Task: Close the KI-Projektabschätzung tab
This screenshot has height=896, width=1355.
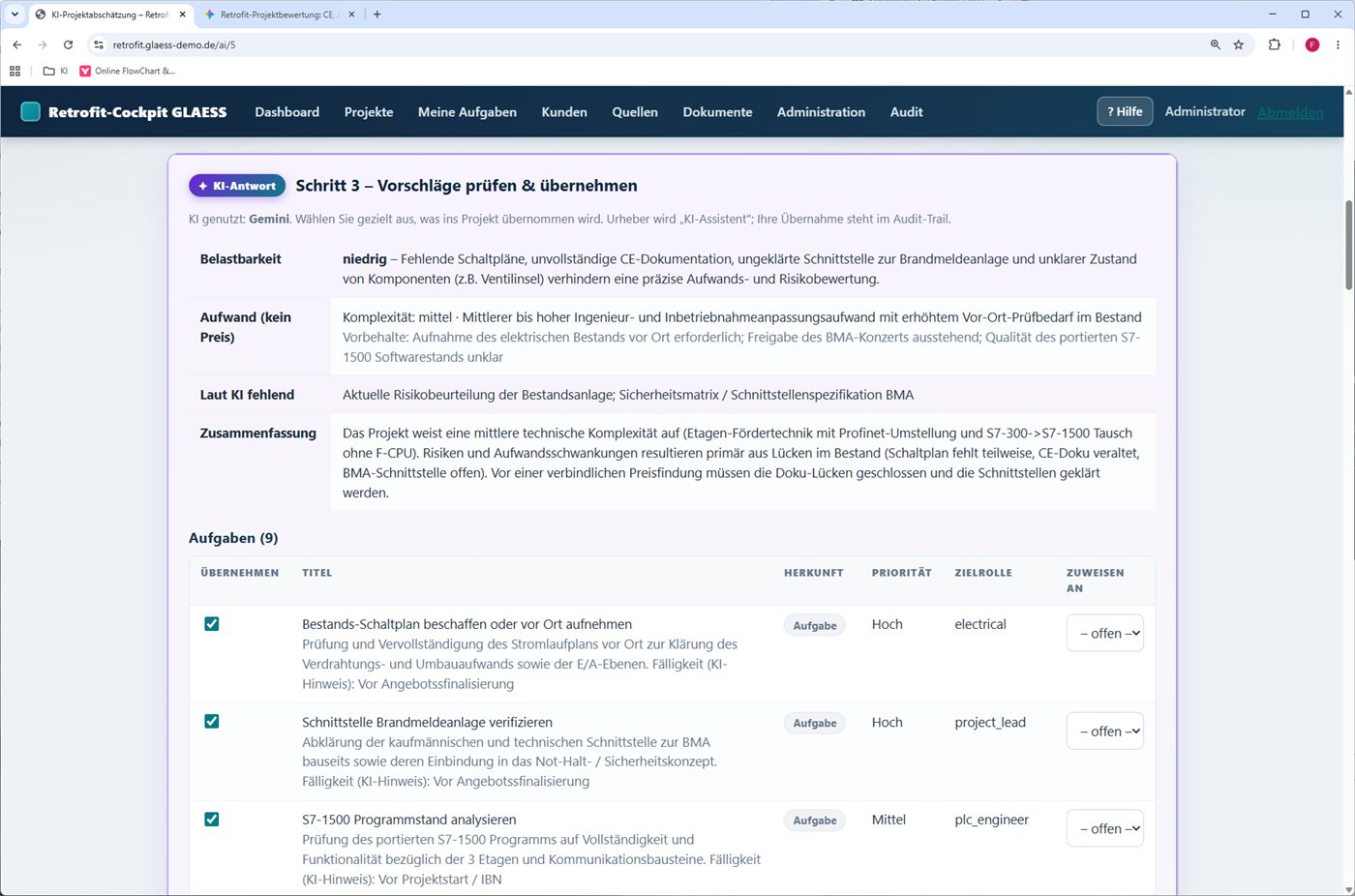Action: point(183,15)
